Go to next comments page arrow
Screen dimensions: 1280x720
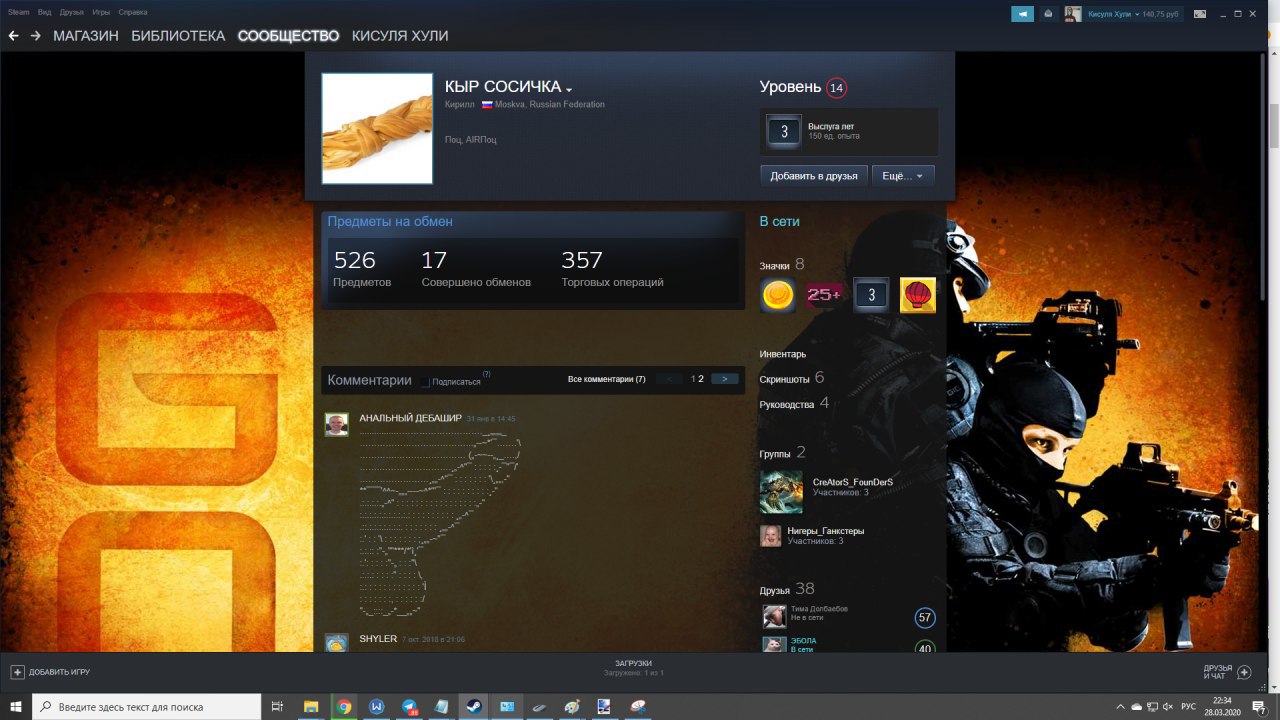725,379
